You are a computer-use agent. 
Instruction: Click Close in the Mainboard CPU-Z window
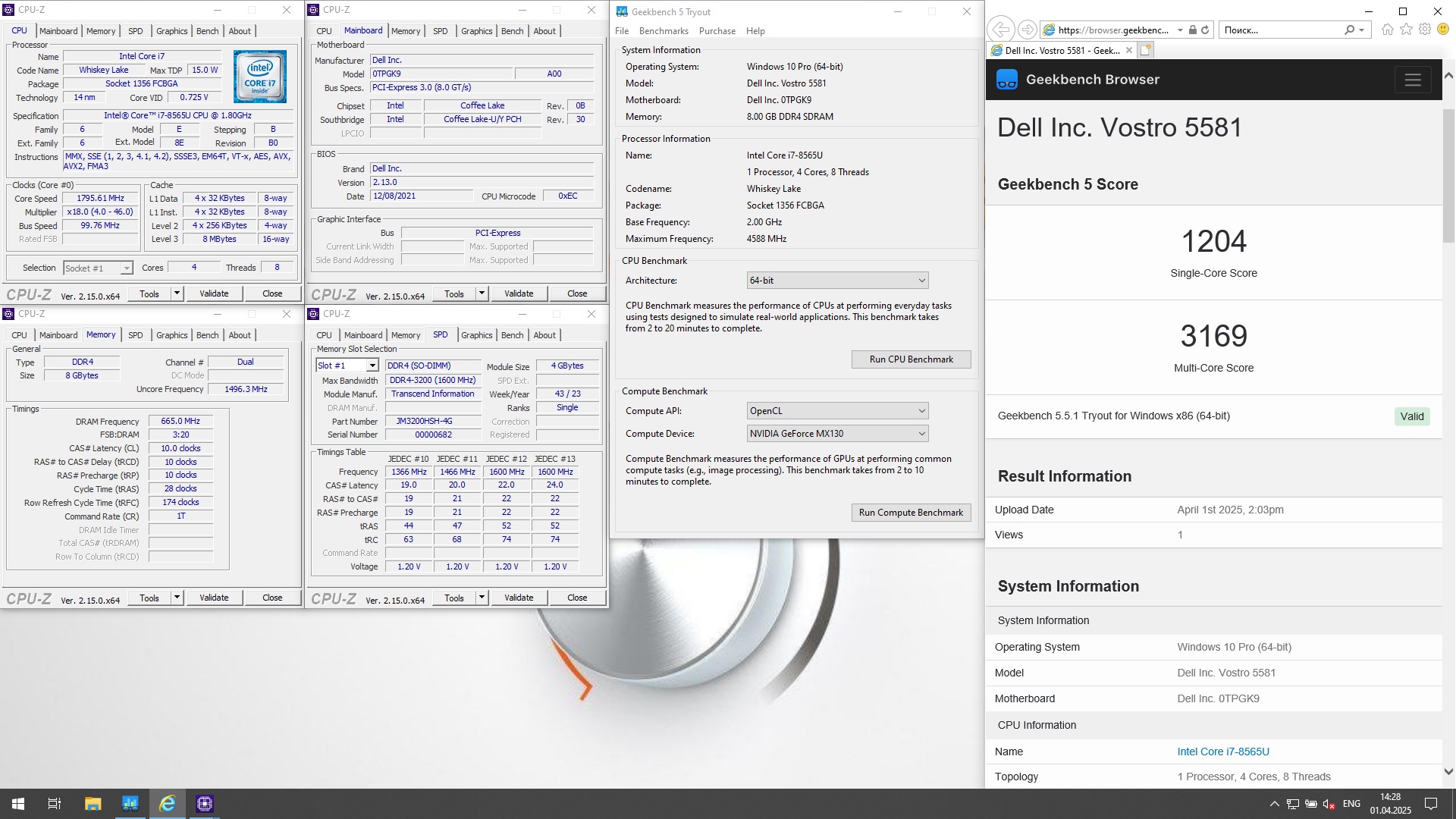pyautogui.click(x=577, y=293)
